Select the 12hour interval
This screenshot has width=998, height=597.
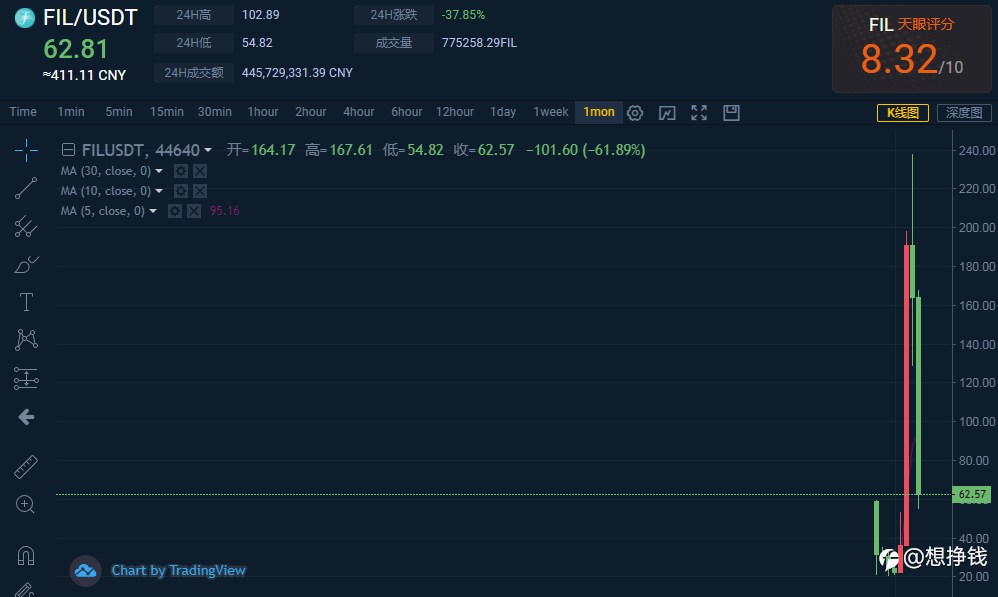tap(455, 112)
